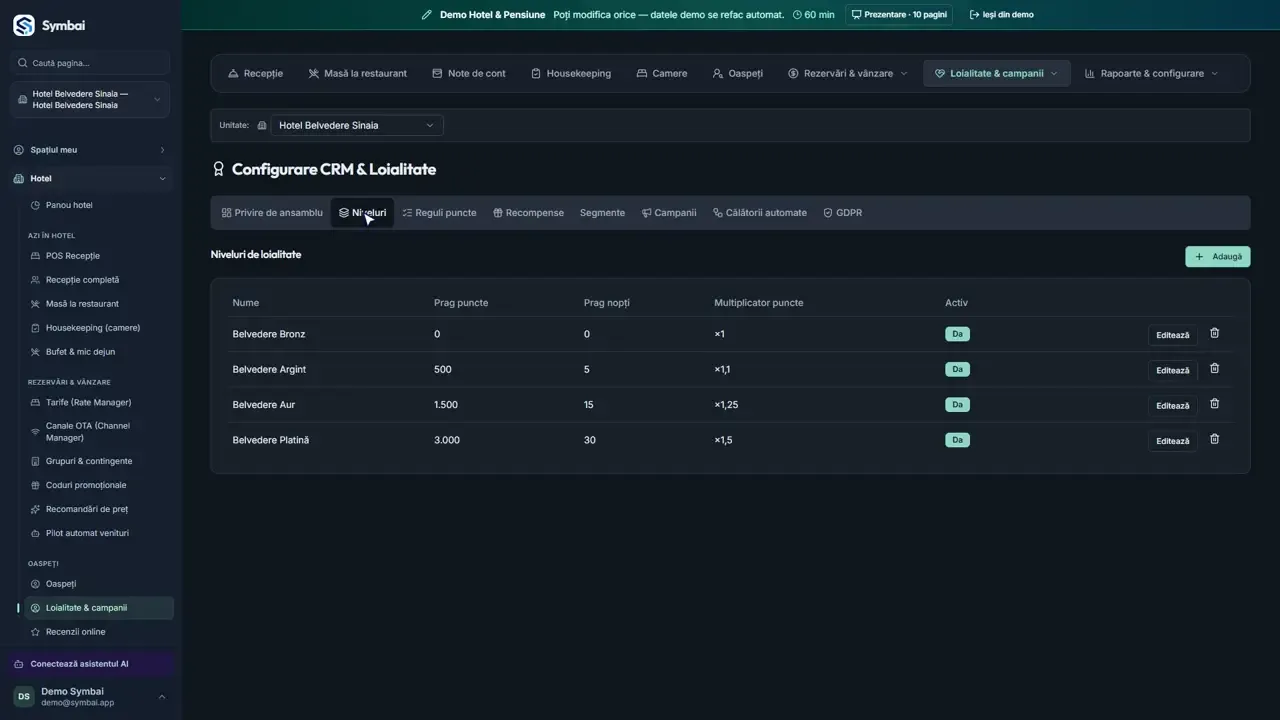The image size is (1280, 720).
Task: Delete the Belvedere Bronz level via trash icon
Action: point(1214,334)
